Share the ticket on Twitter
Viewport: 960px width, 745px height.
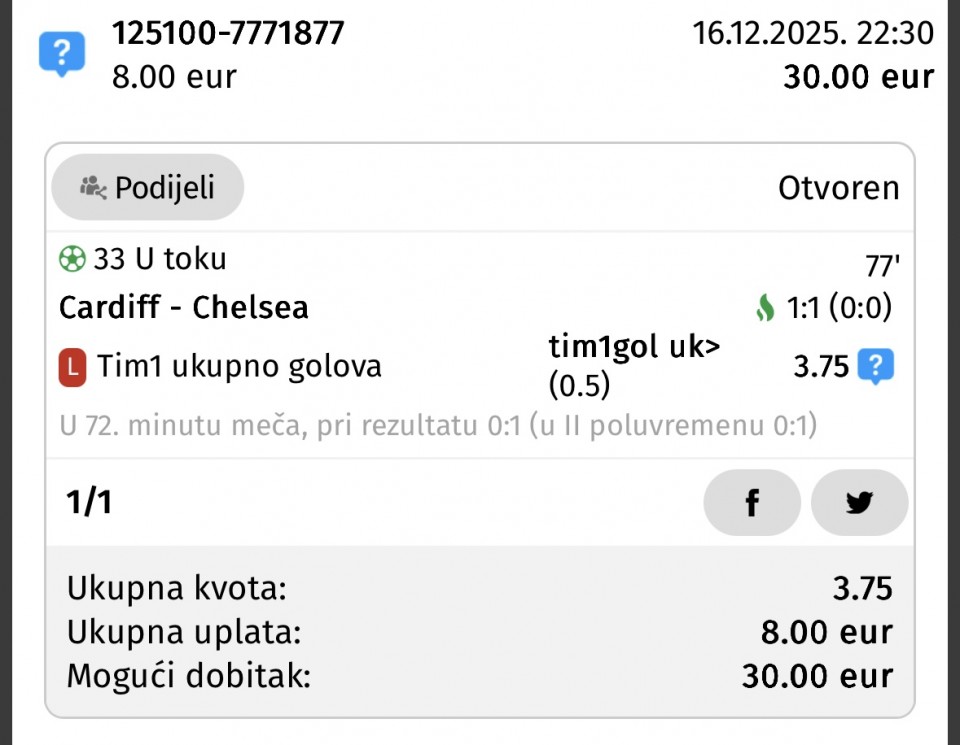[859, 503]
